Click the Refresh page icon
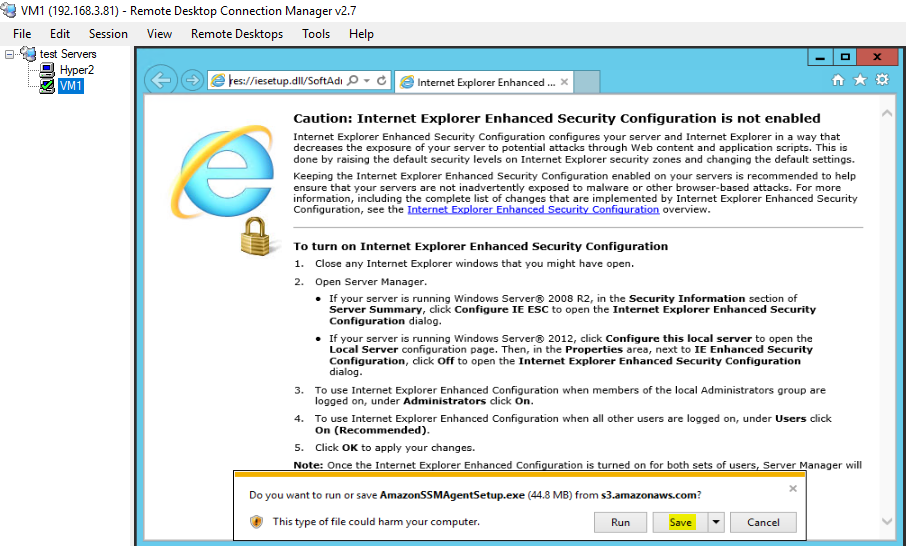Image resolution: width=906 pixels, height=546 pixels. (x=381, y=80)
